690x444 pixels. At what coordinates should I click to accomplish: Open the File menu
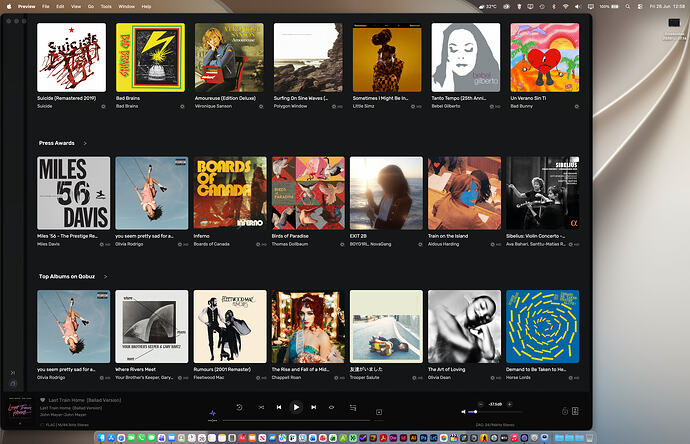46,7
